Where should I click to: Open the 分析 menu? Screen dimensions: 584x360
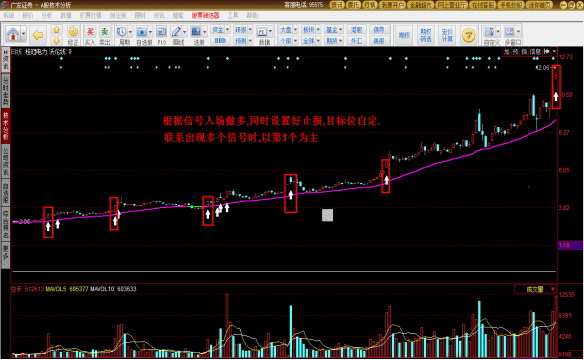click(47, 15)
